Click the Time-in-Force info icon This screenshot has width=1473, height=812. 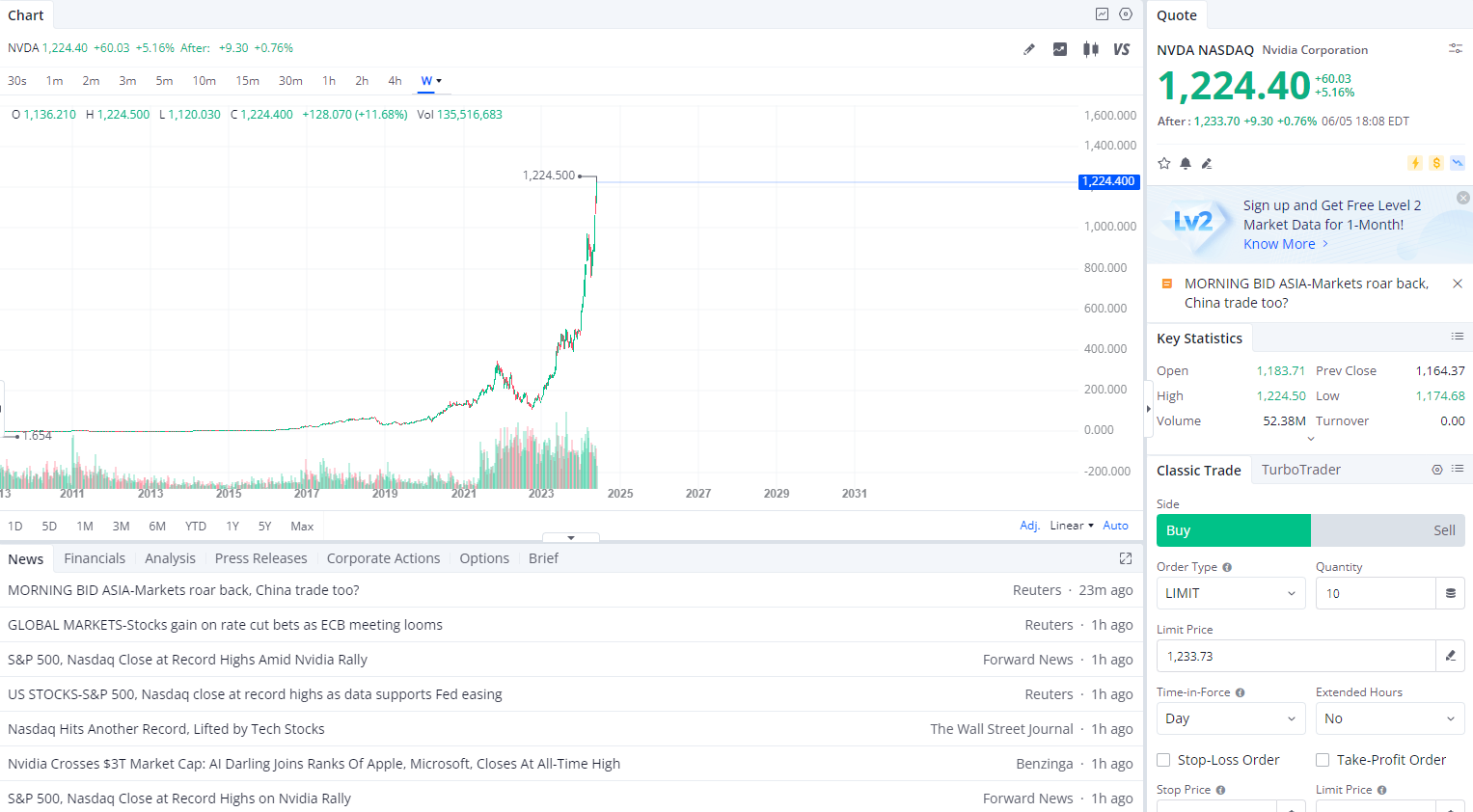1241,692
